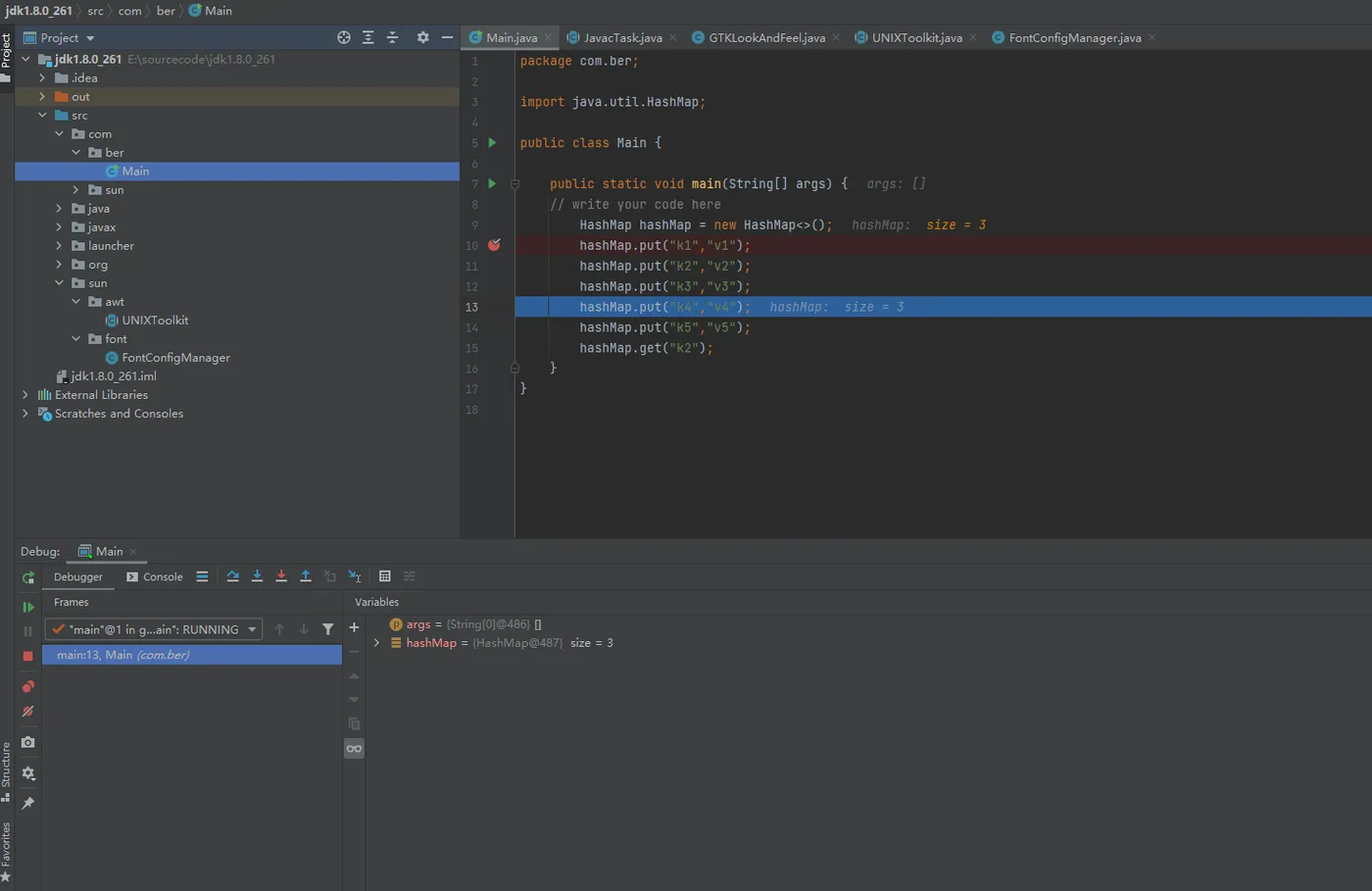Show execution point icon in debug toolbar
The height and width of the screenshot is (891, 1372).
coord(202,576)
